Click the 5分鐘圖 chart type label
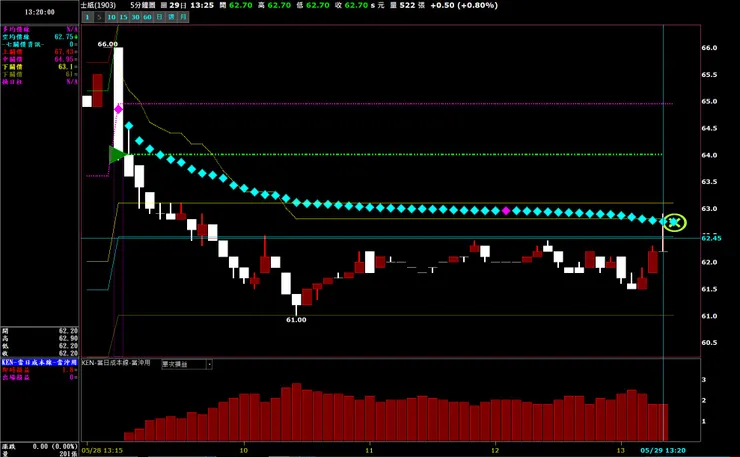This screenshot has width=740, height=457. (x=143, y=5)
